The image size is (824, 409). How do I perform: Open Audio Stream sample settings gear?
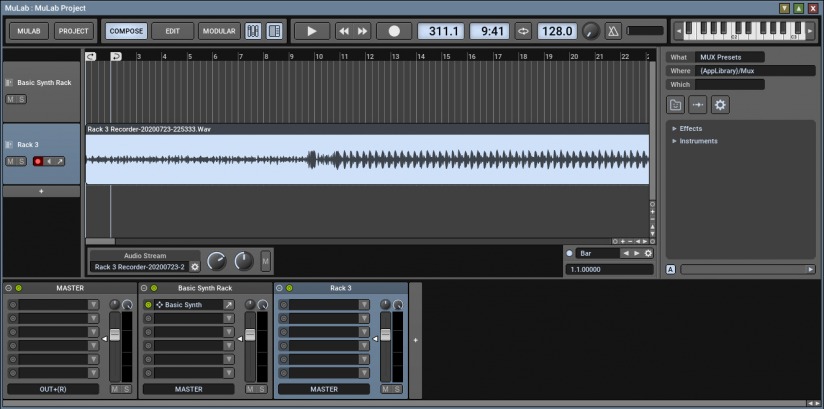(x=195, y=267)
